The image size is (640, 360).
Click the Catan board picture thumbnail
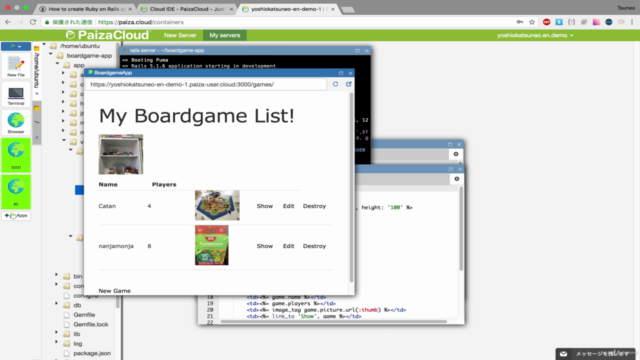[x=217, y=205]
